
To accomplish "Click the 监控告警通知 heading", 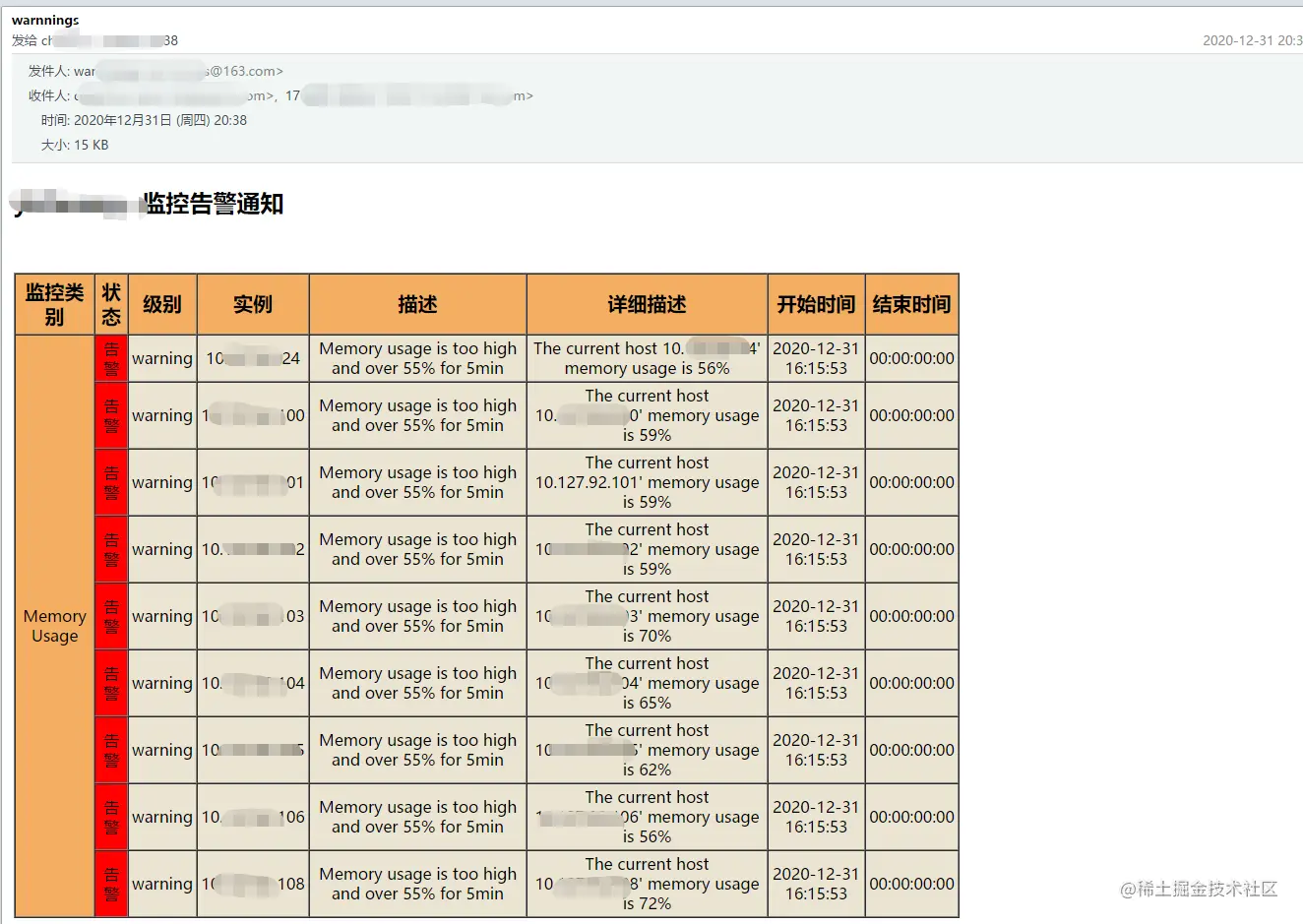I will tap(214, 204).
